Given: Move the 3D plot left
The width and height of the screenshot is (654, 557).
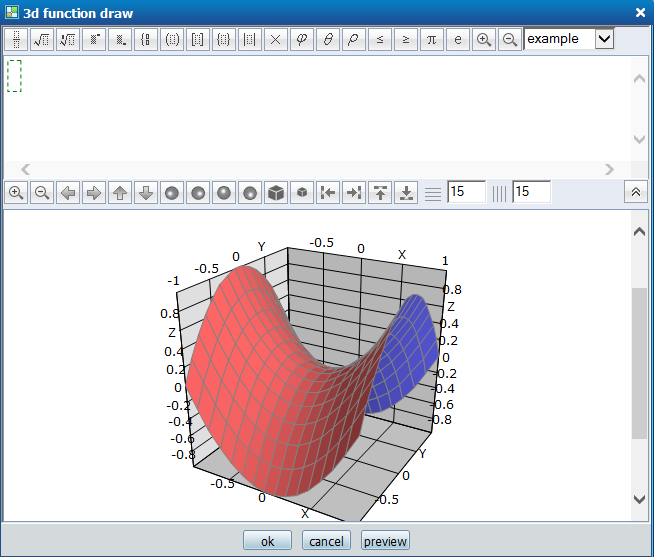Looking at the screenshot, I should click(x=68, y=193).
